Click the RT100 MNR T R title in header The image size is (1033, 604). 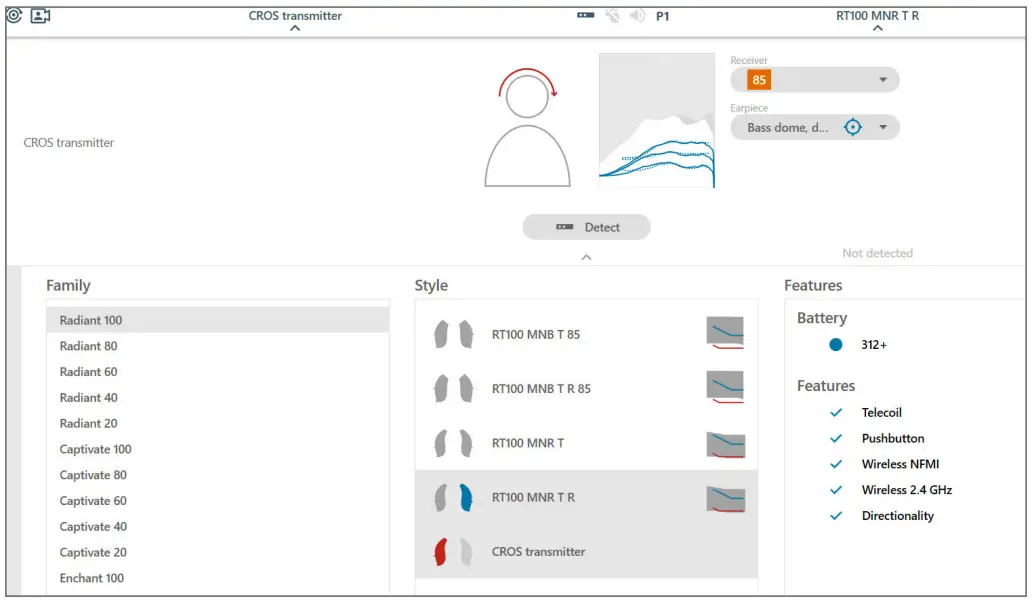pyautogui.click(x=878, y=16)
